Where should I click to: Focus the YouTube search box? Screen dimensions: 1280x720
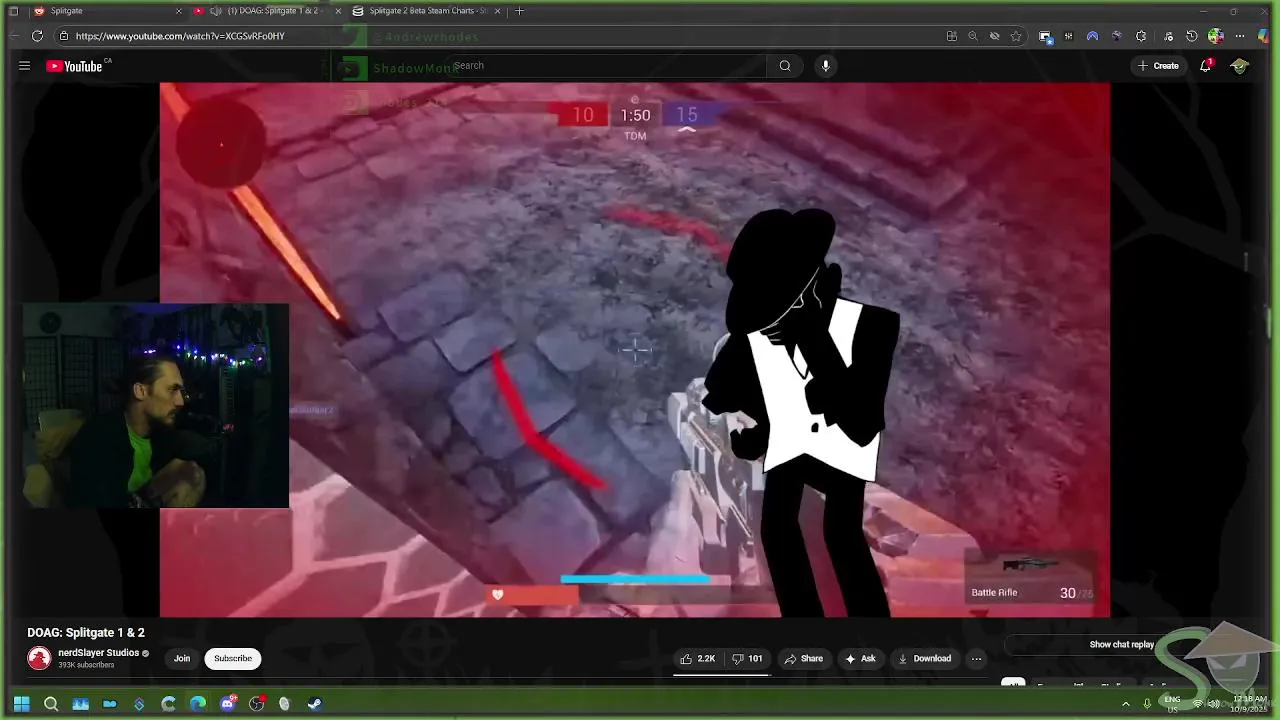tap(605, 66)
